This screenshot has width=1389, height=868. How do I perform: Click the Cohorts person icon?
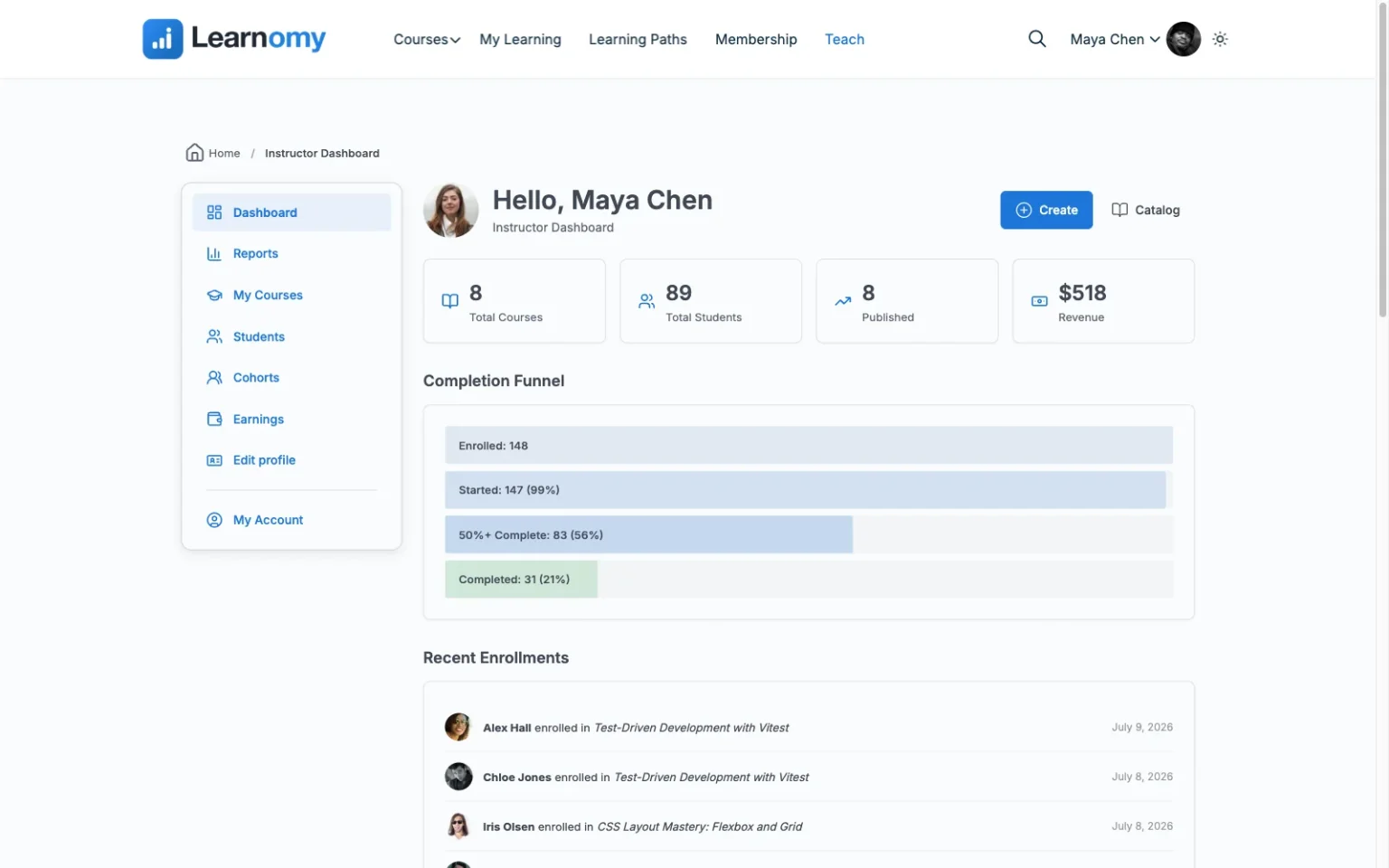(x=214, y=378)
